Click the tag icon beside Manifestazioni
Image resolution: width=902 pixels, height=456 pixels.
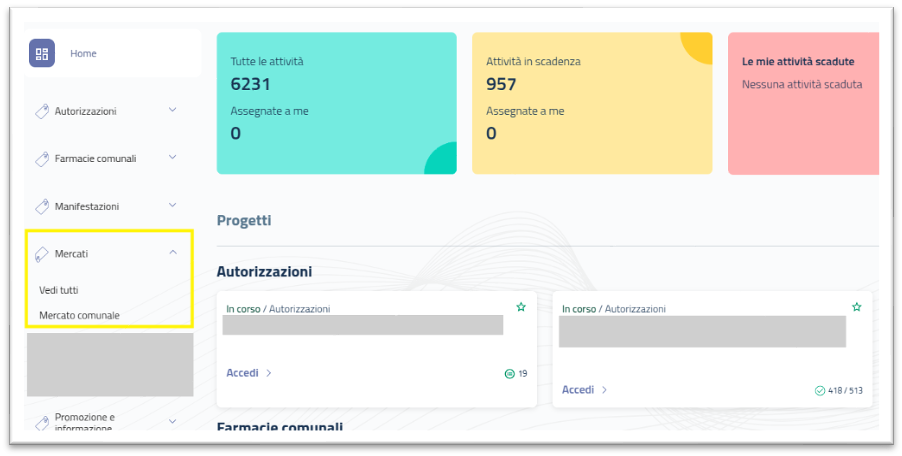click(x=42, y=207)
